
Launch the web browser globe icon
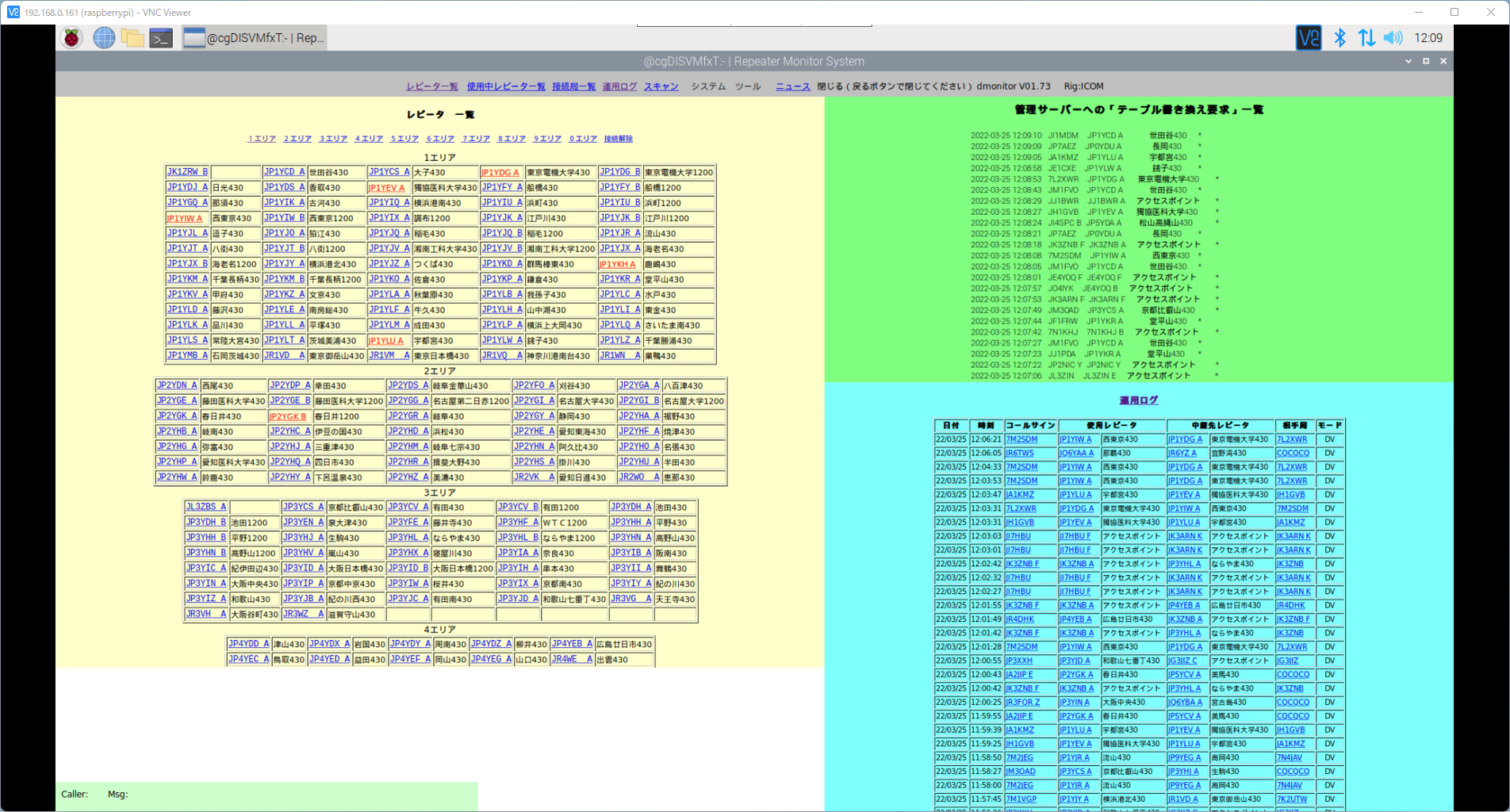click(x=103, y=37)
